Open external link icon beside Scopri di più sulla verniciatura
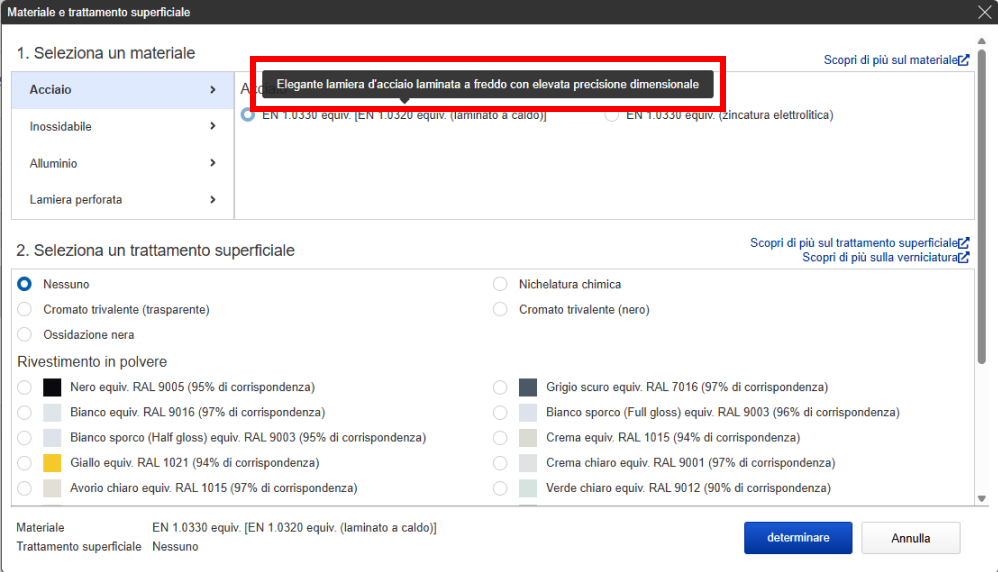Viewport: 998px width, 572px height. pyautogui.click(x=964, y=258)
